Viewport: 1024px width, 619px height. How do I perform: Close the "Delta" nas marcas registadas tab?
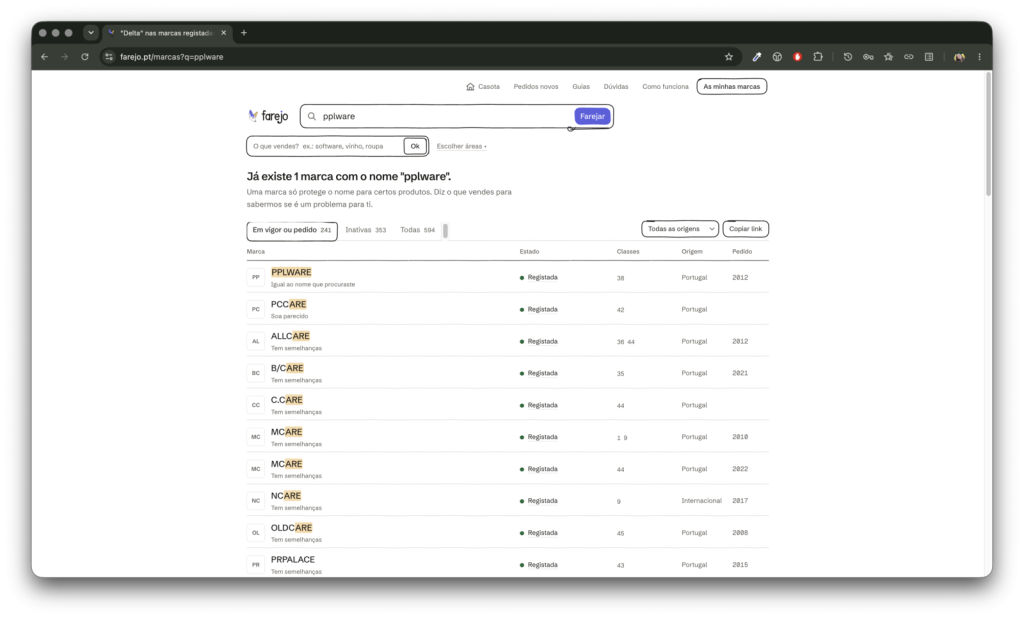pyautogui.click(x=223, y=33)
